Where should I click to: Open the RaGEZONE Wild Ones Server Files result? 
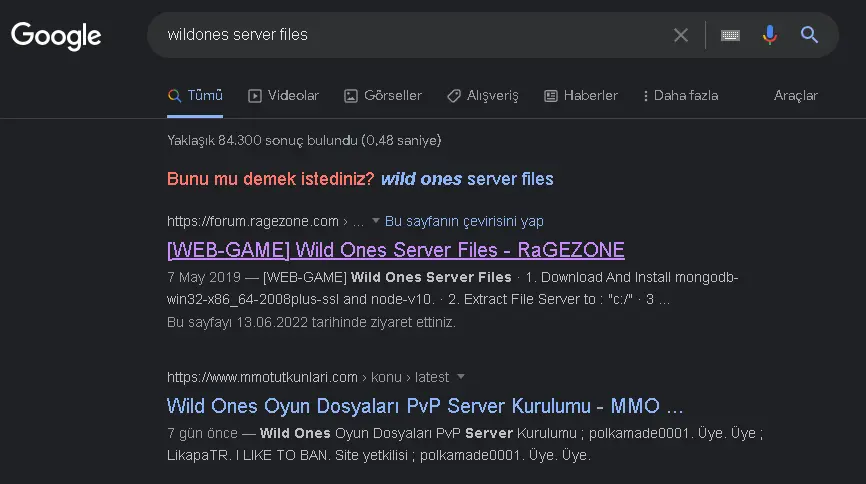point(395,250)
